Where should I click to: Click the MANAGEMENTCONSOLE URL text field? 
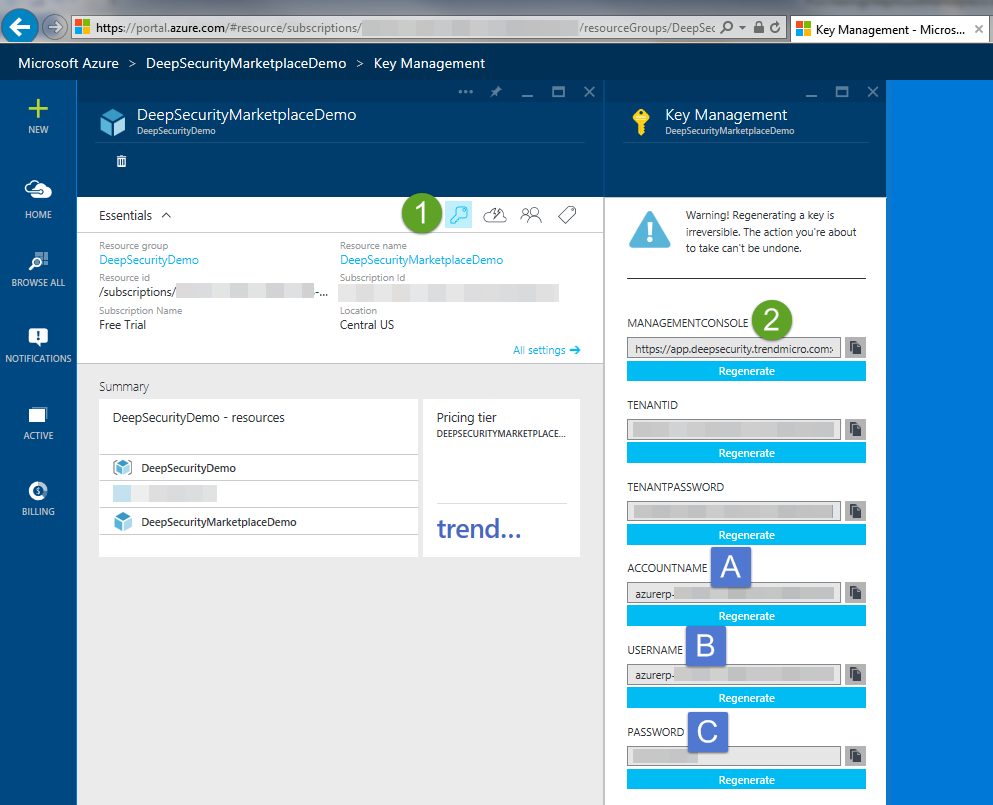tap(734, 348)
